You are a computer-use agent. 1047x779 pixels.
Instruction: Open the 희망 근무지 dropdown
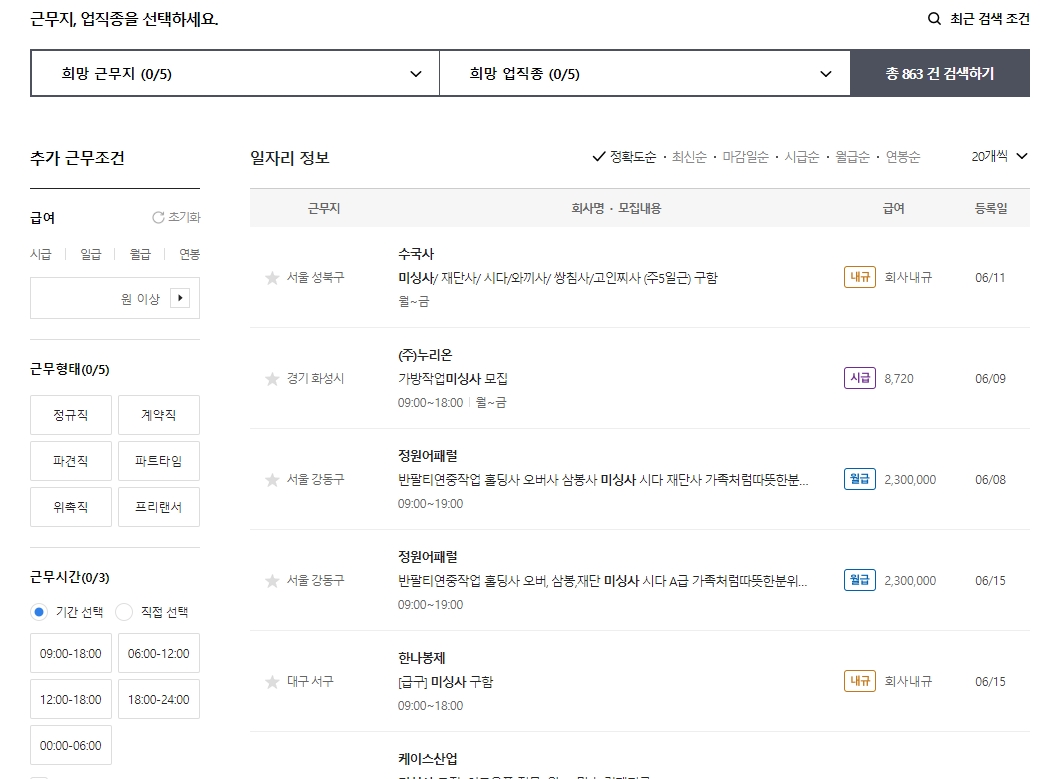[234, 72]
